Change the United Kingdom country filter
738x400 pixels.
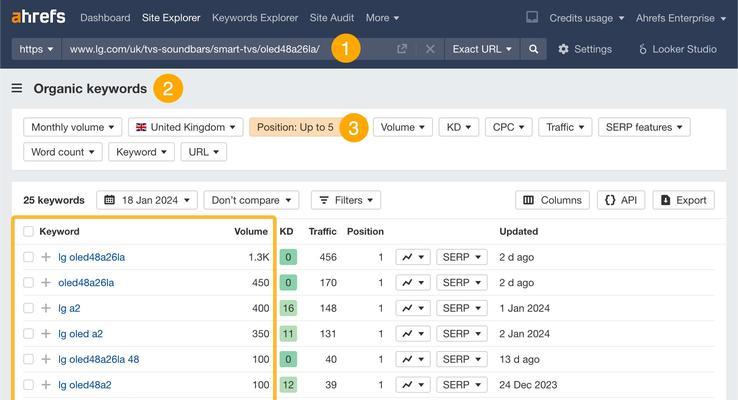(185, 127)
